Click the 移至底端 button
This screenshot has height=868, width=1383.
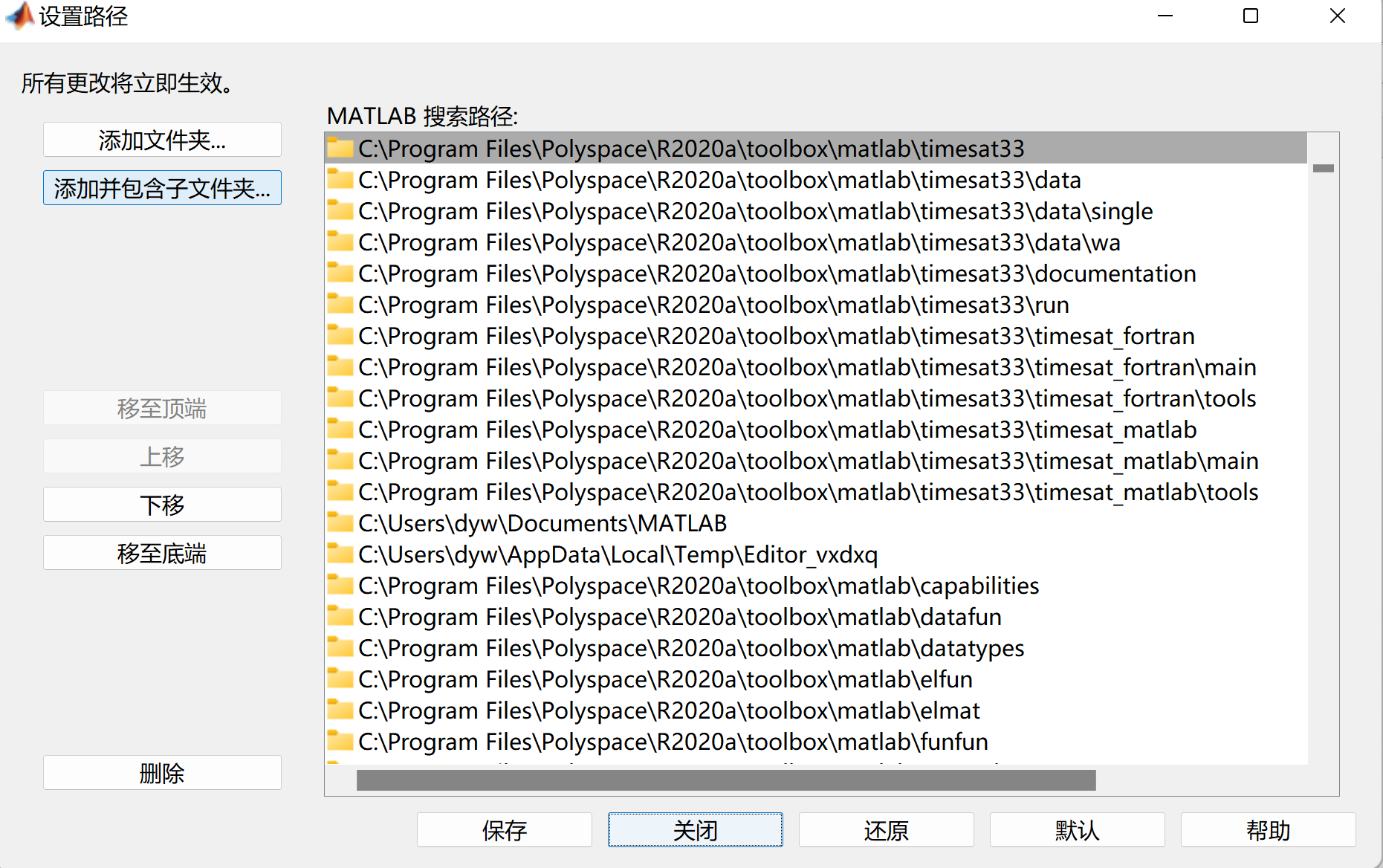point(162,553)
